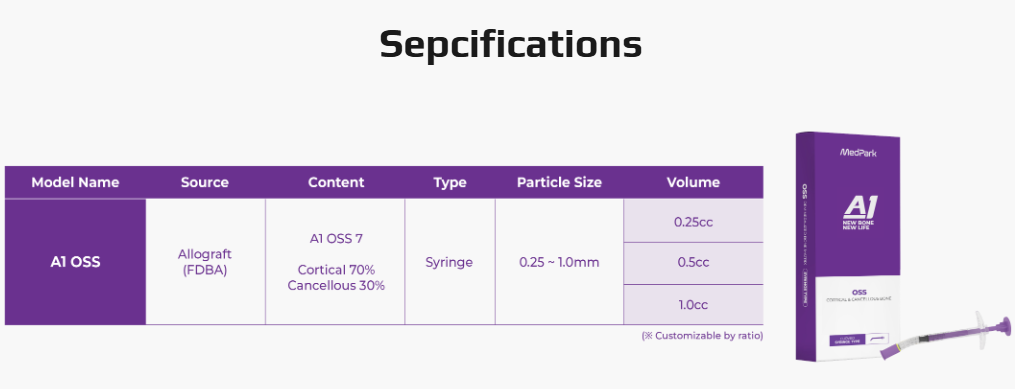Image resolution: width=1015 pixels, height=389 pixels.
Task: Choose the 1.0cc volume row
Action: (693, 304)
